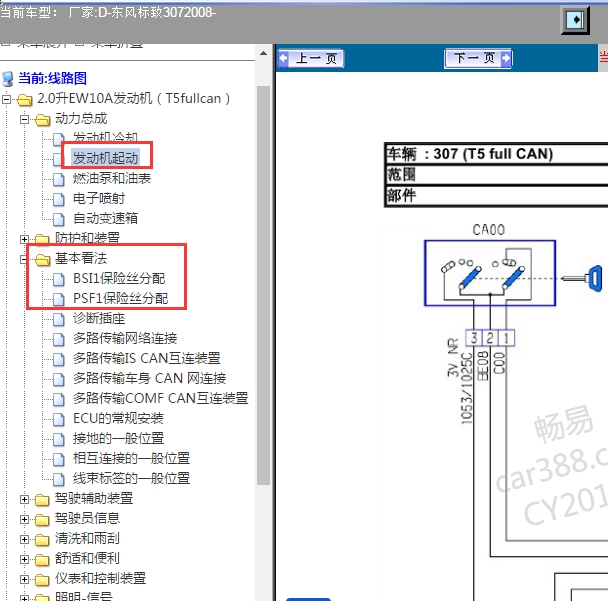Image resolution: width=608 pixels, height=601 pixels.
Task: Expand the 舒适和便利 folder
Action: (x=24, y=560)
